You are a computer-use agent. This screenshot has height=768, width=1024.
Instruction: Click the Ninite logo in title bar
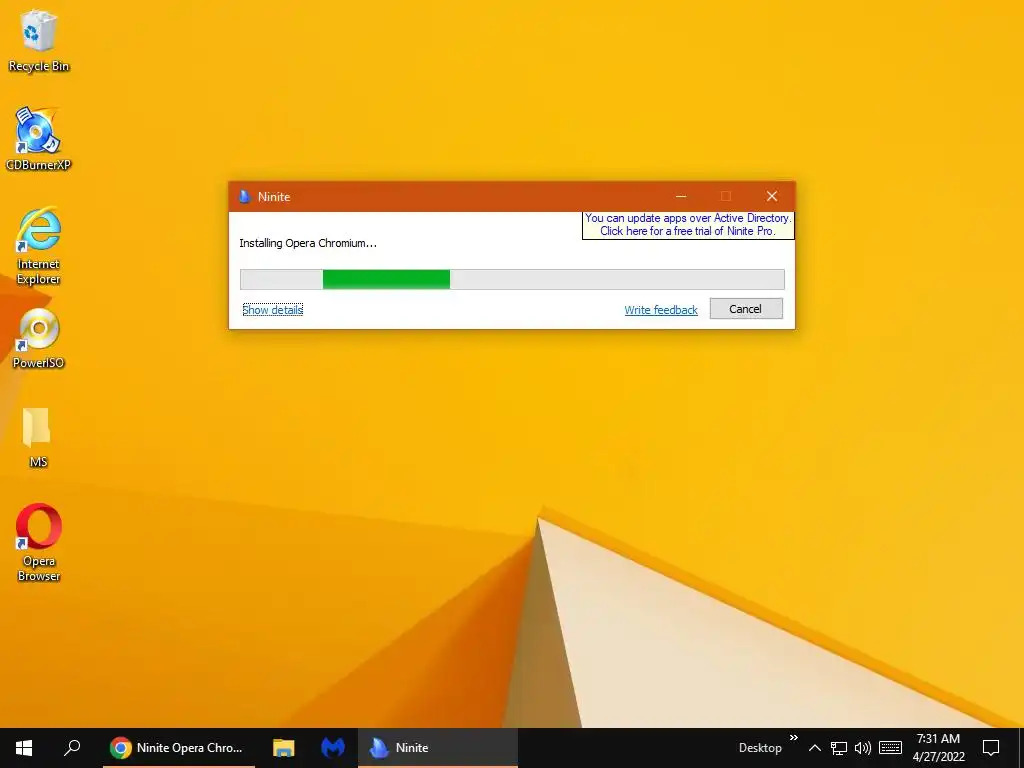click(245, 197)
